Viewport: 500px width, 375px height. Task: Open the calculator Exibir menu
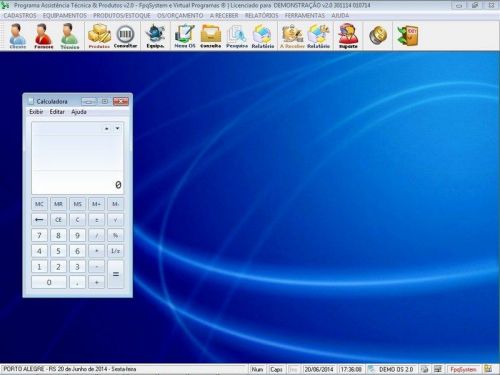36,112
